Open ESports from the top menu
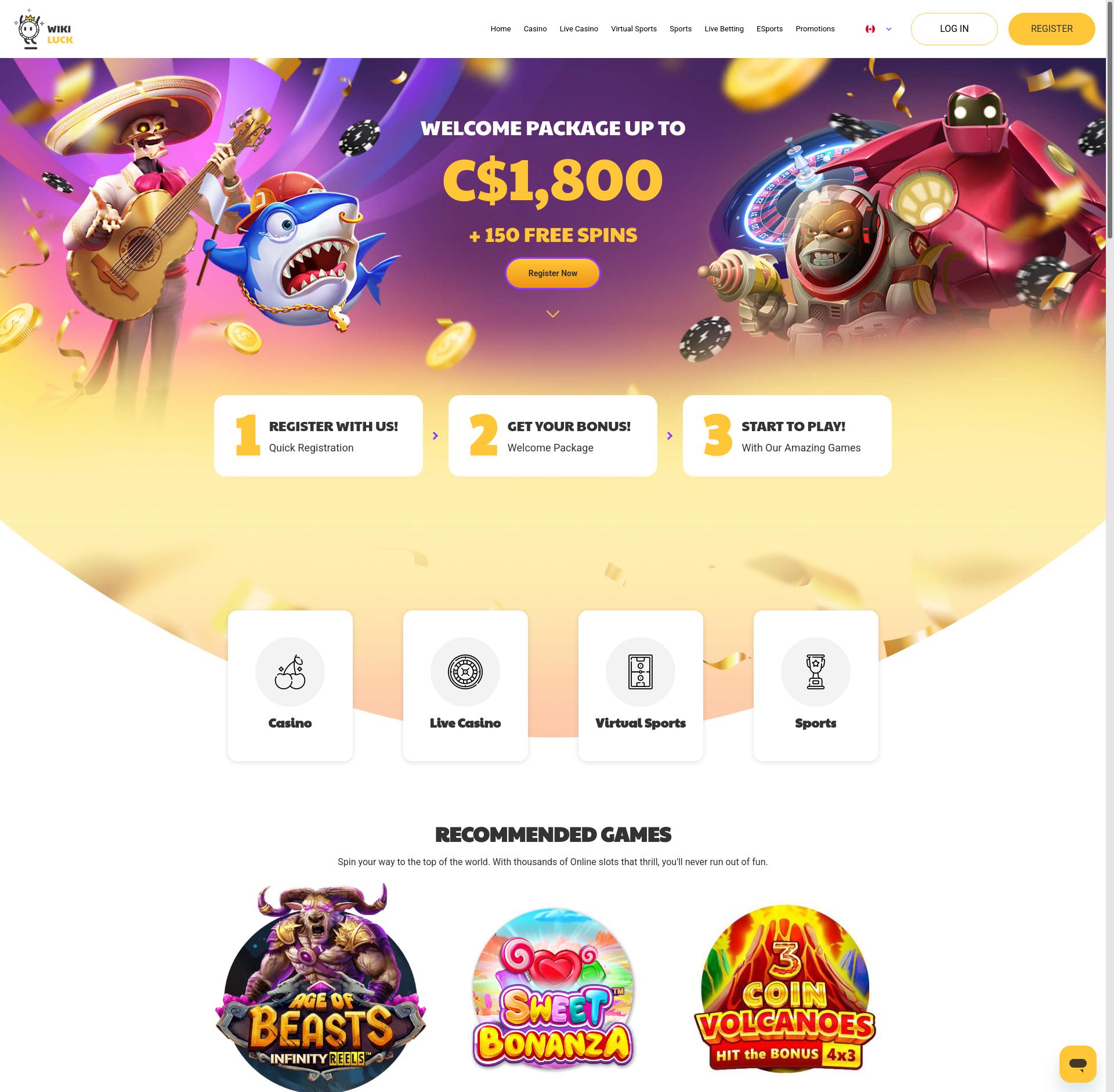The height and width of the screenshot is (1092, 1114). (x=769, y=29)
